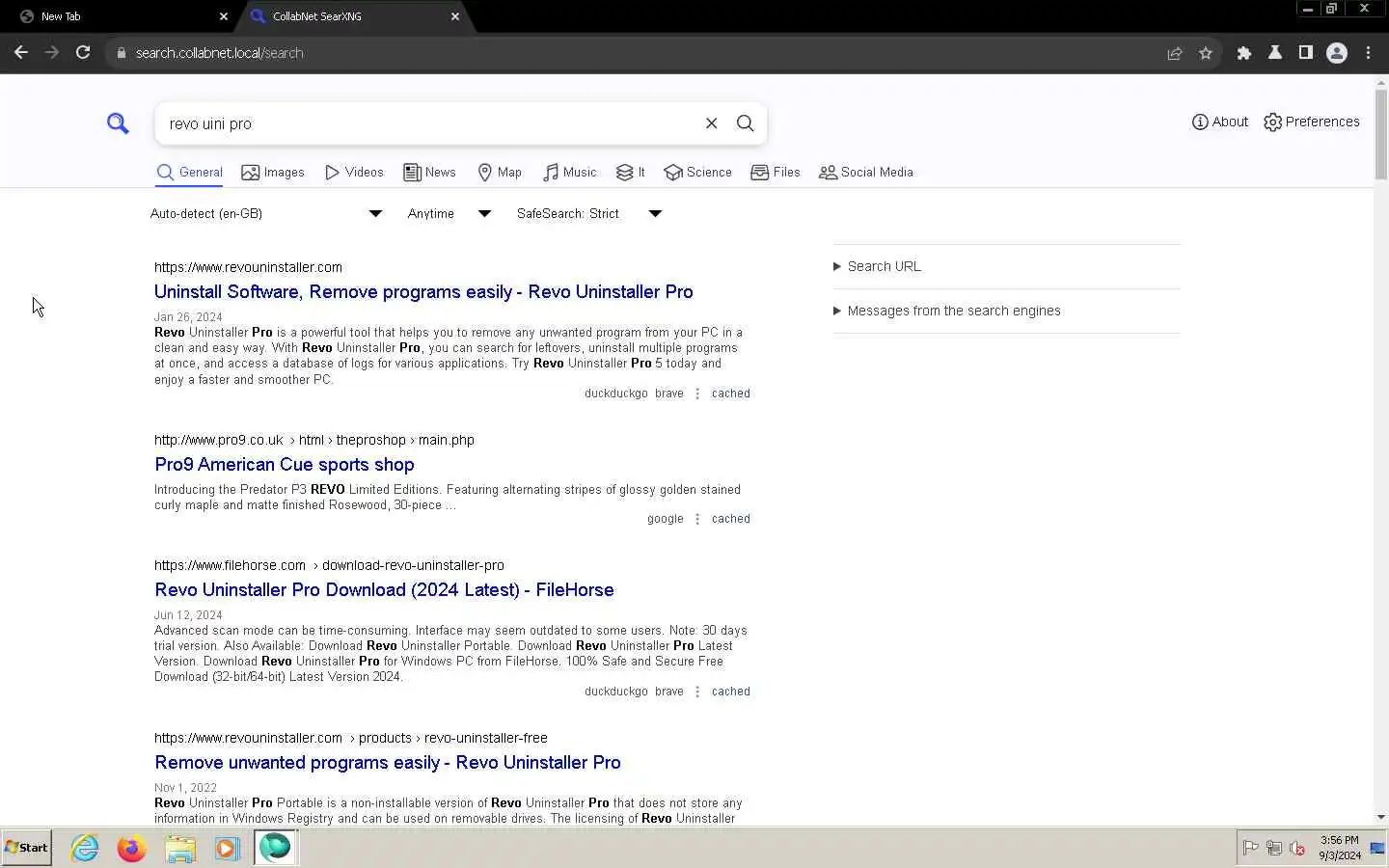Switch to the Science tab

(697, 173)
